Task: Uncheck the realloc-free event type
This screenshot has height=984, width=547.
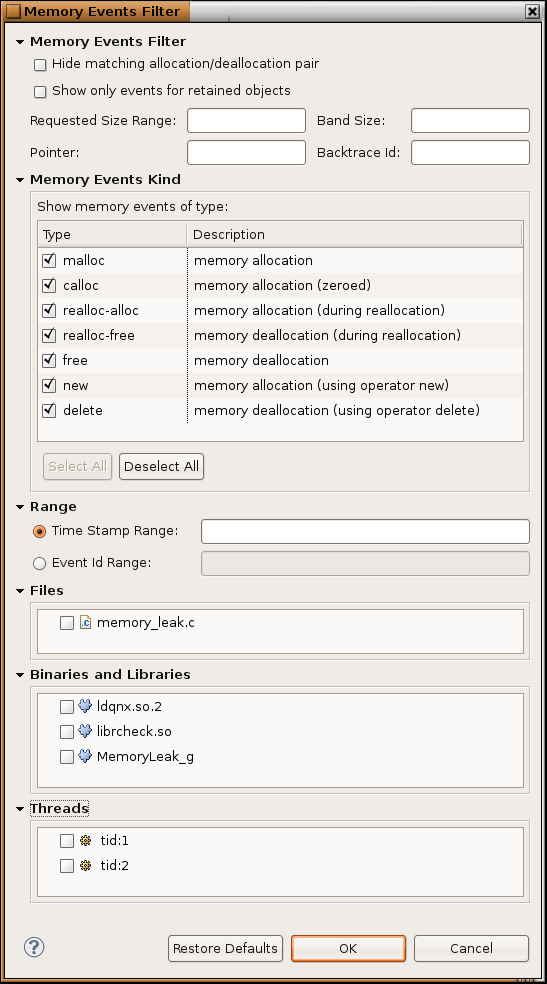Action: point(49,335)
